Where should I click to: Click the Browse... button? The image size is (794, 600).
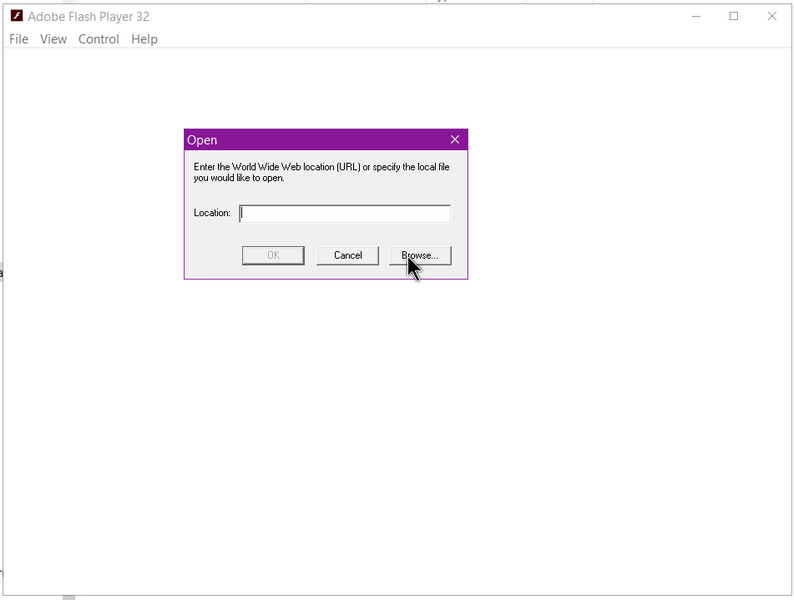coord(420,255)
